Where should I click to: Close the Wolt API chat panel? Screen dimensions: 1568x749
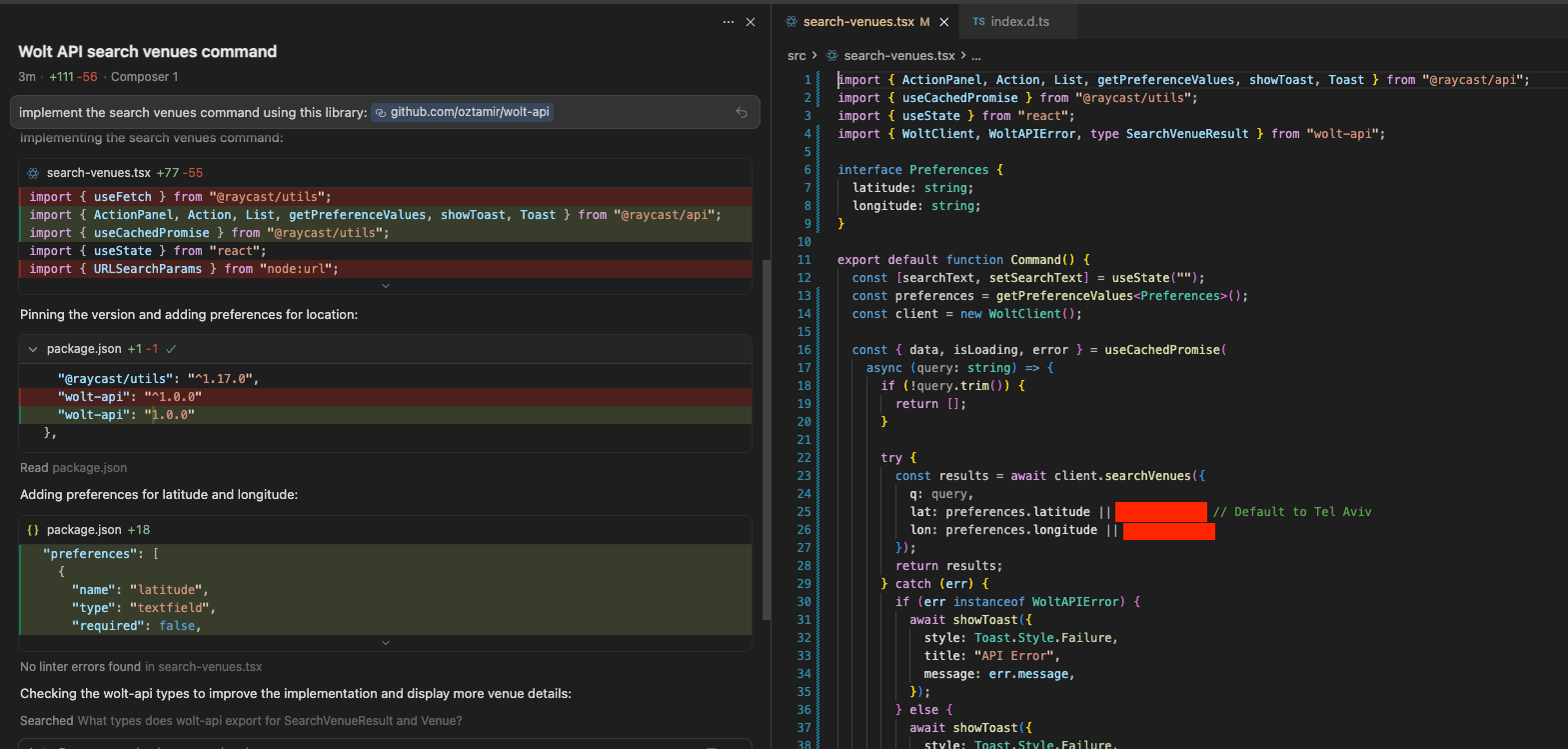click(x=751, y=22)
